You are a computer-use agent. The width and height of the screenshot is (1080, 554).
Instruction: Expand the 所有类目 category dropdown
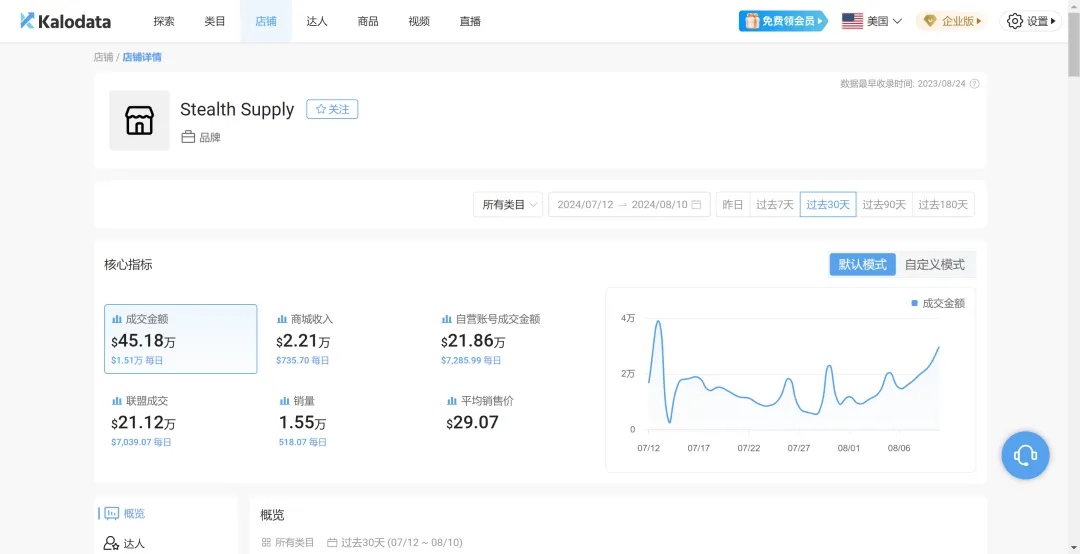[x=508, y=205]
